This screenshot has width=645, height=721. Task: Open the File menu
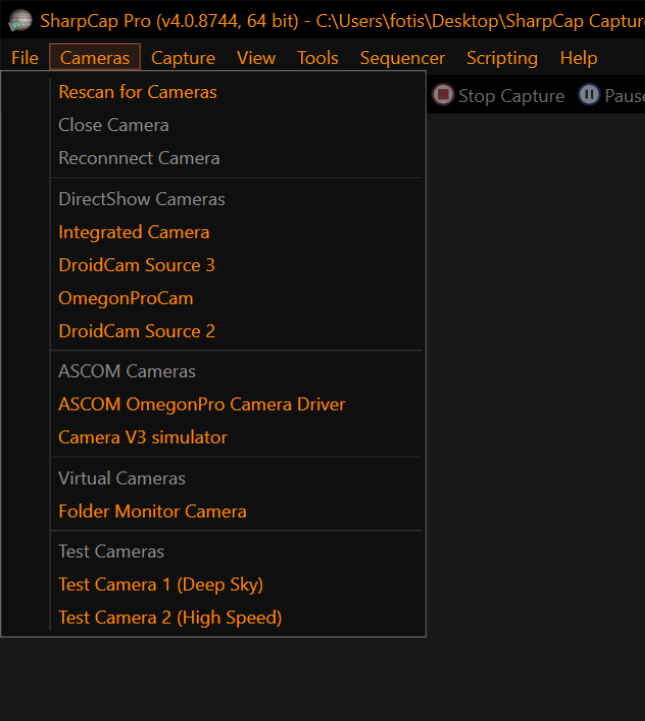pos(25,58)
